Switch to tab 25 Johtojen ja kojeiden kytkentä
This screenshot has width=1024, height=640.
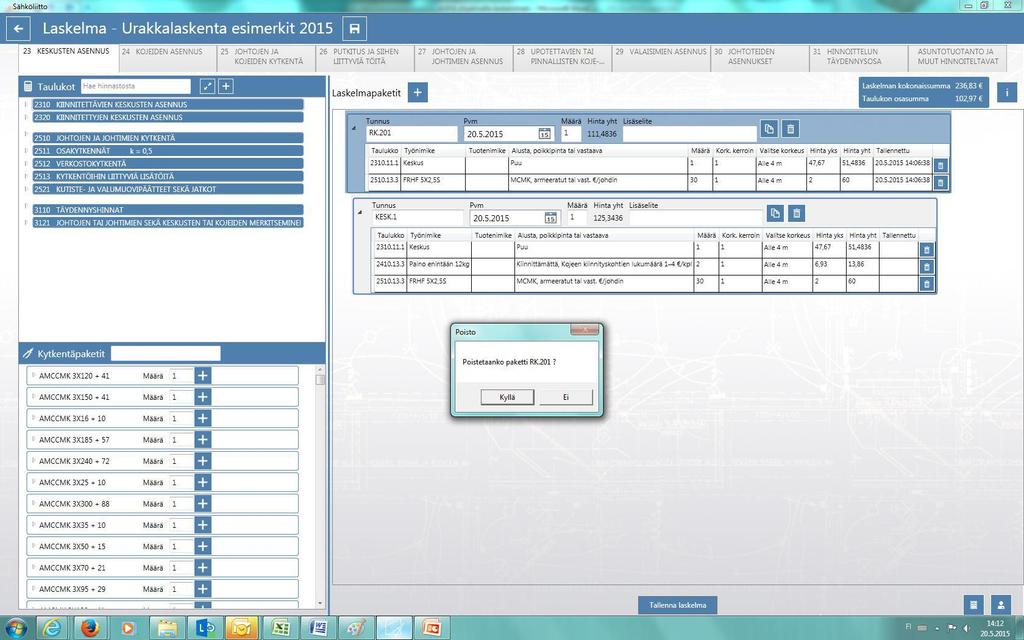click(267, 57)
